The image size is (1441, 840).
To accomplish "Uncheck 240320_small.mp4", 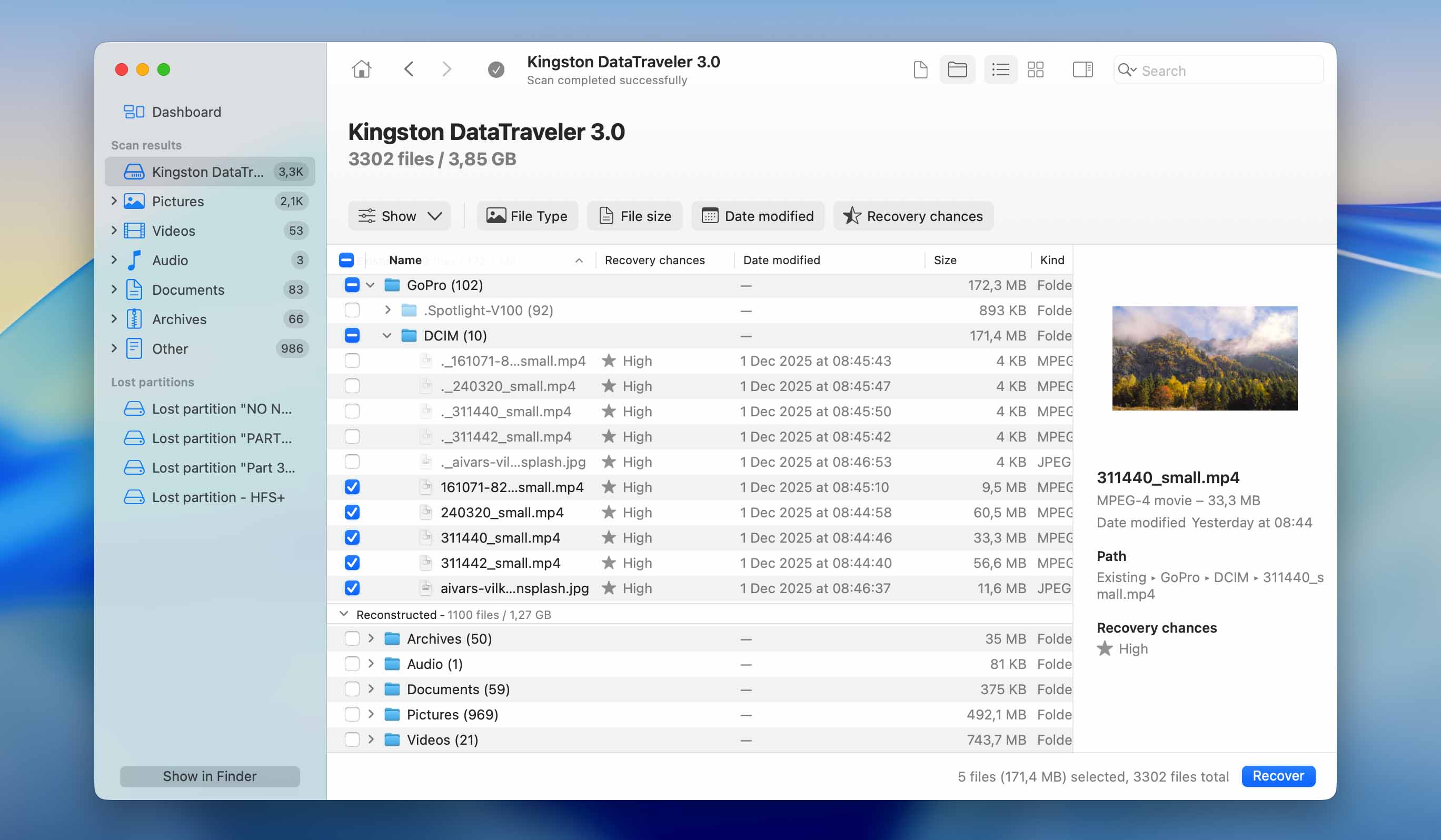I will pos(352,512).
